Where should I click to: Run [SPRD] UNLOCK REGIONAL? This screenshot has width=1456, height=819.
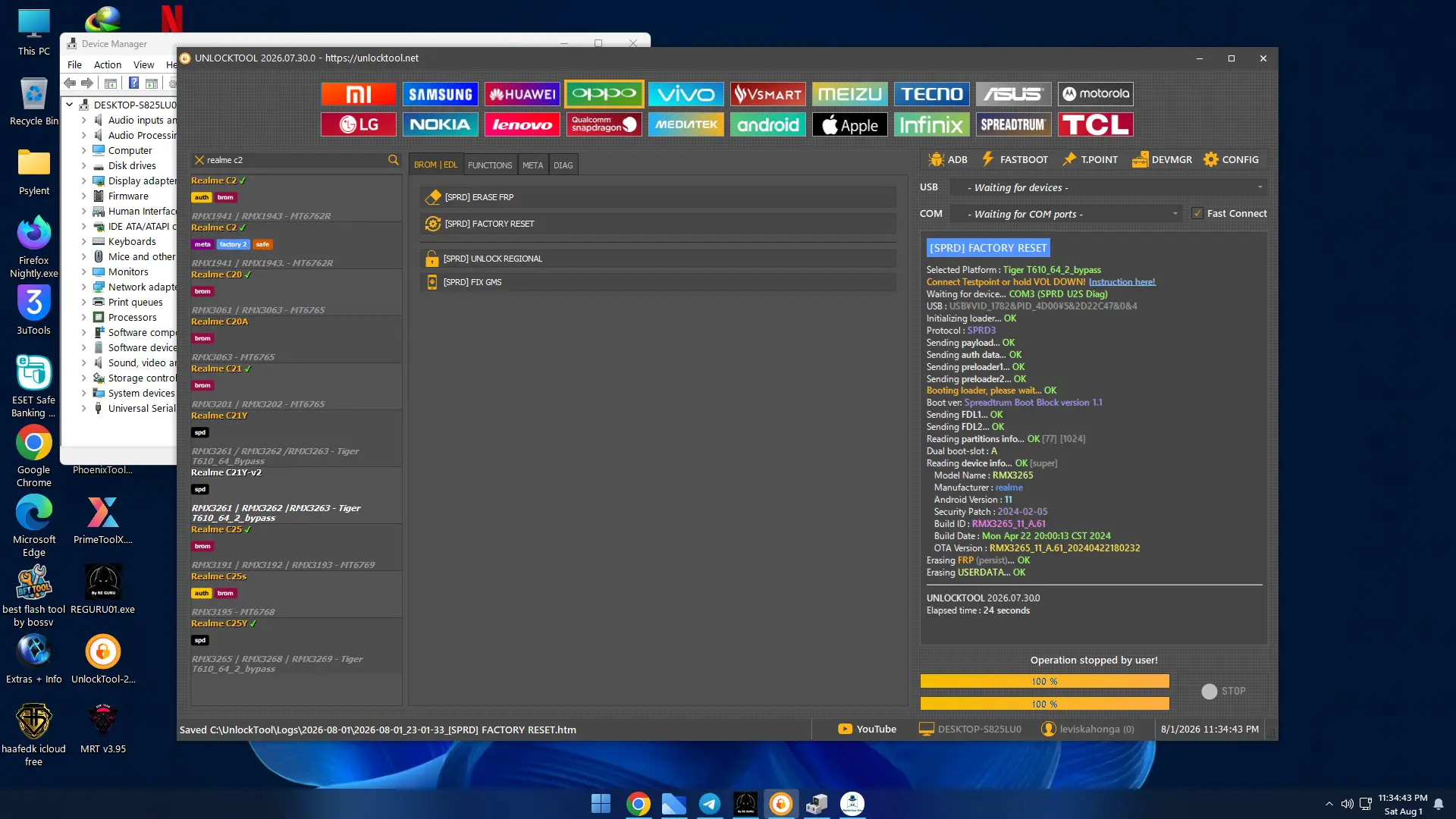tap(658, 259)
